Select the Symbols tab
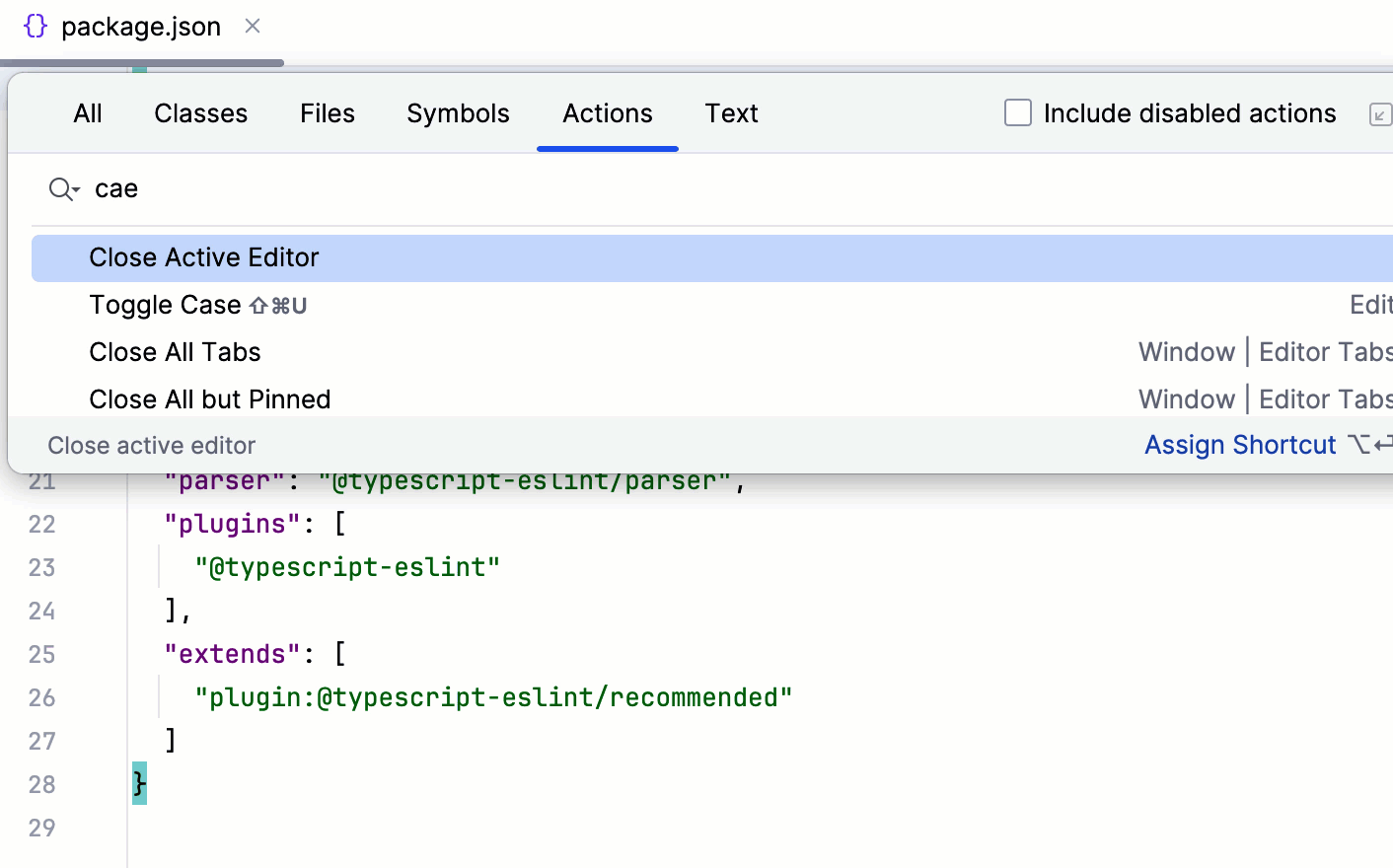Screen dimensions: 1393x868 pyautogui.click(x=458, y=113)
